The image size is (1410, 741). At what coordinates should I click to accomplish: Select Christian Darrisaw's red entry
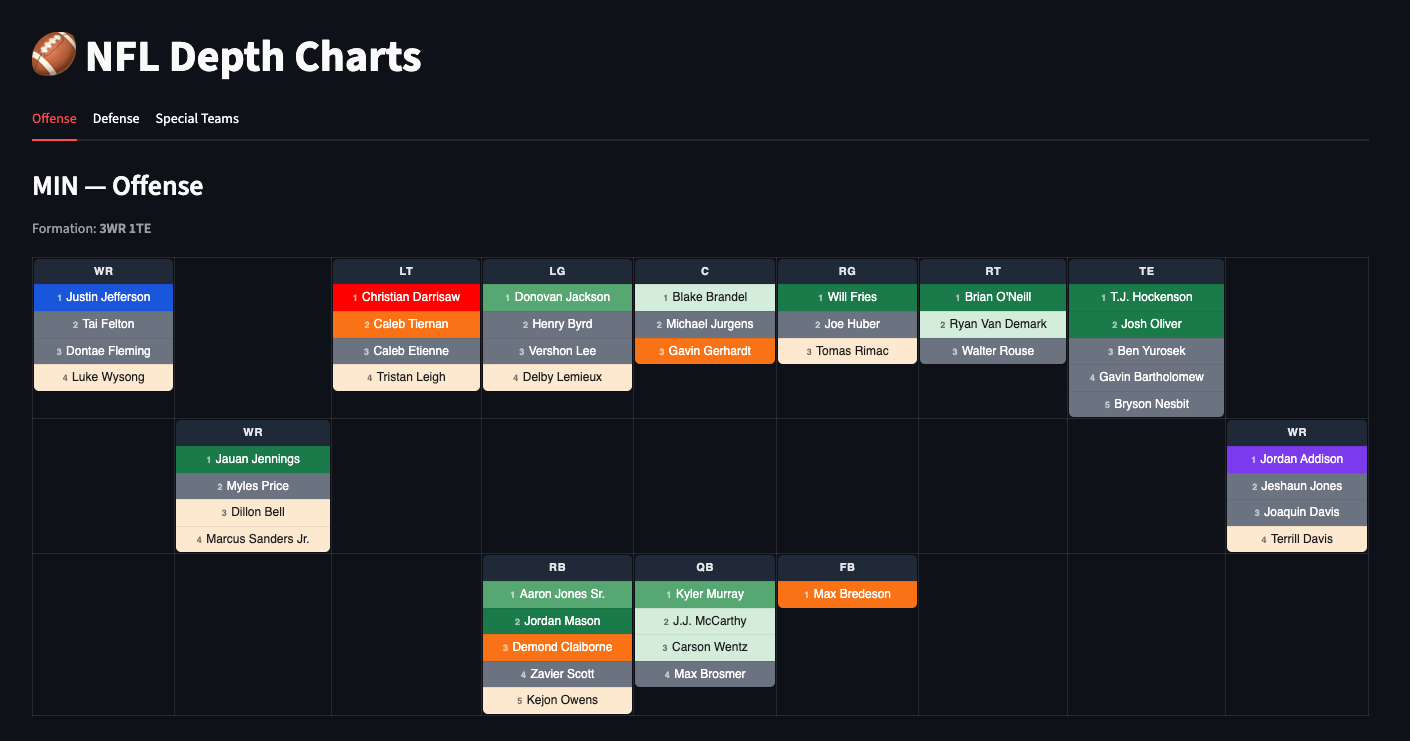[x=406, y=297]
